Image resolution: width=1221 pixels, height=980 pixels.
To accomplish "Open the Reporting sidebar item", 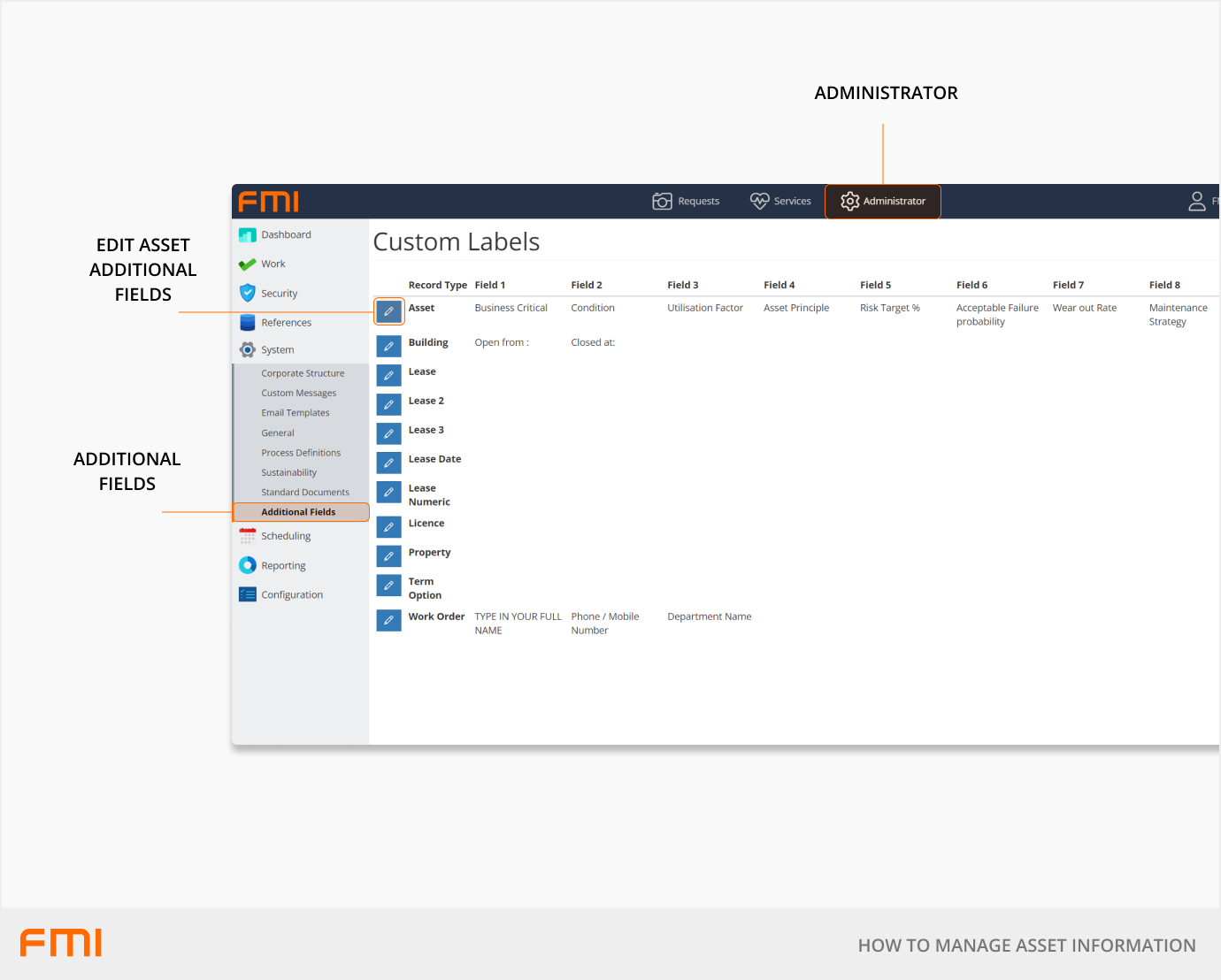I will tap(283, 566).
